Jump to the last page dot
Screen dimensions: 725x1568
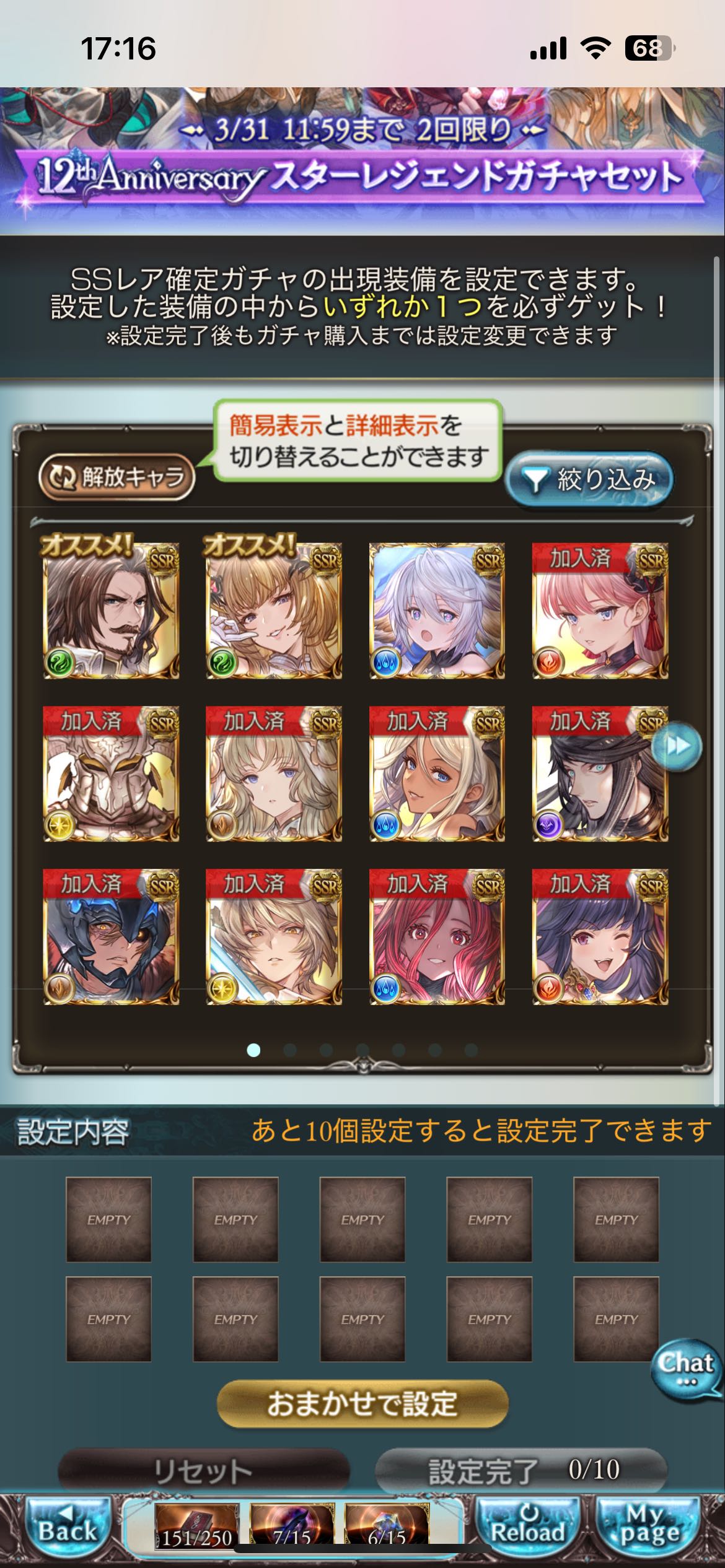[x=471, y=1050]
